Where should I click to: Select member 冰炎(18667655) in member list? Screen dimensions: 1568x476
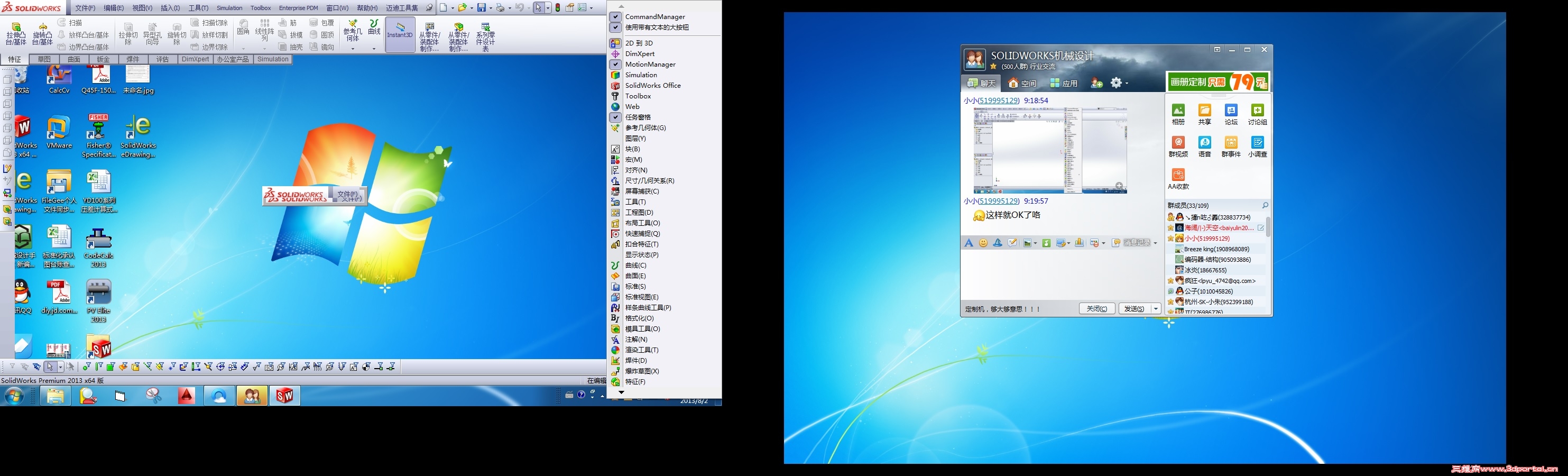pos(1216,270)
